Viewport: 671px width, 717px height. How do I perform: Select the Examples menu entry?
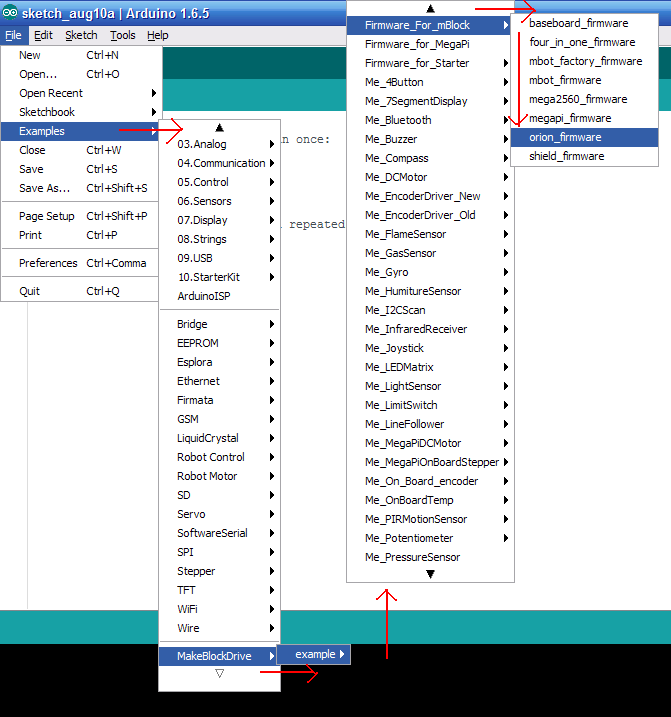coord(80,131)
